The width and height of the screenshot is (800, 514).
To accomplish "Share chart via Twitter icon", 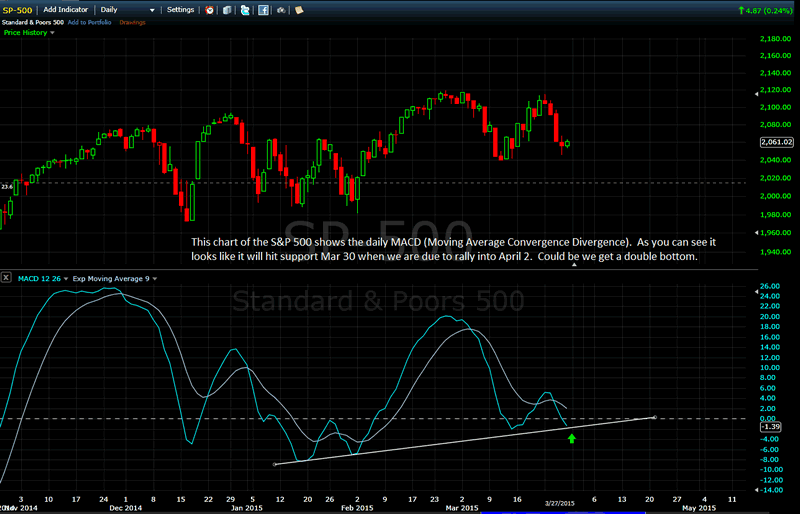I will [x=245, y=9].
